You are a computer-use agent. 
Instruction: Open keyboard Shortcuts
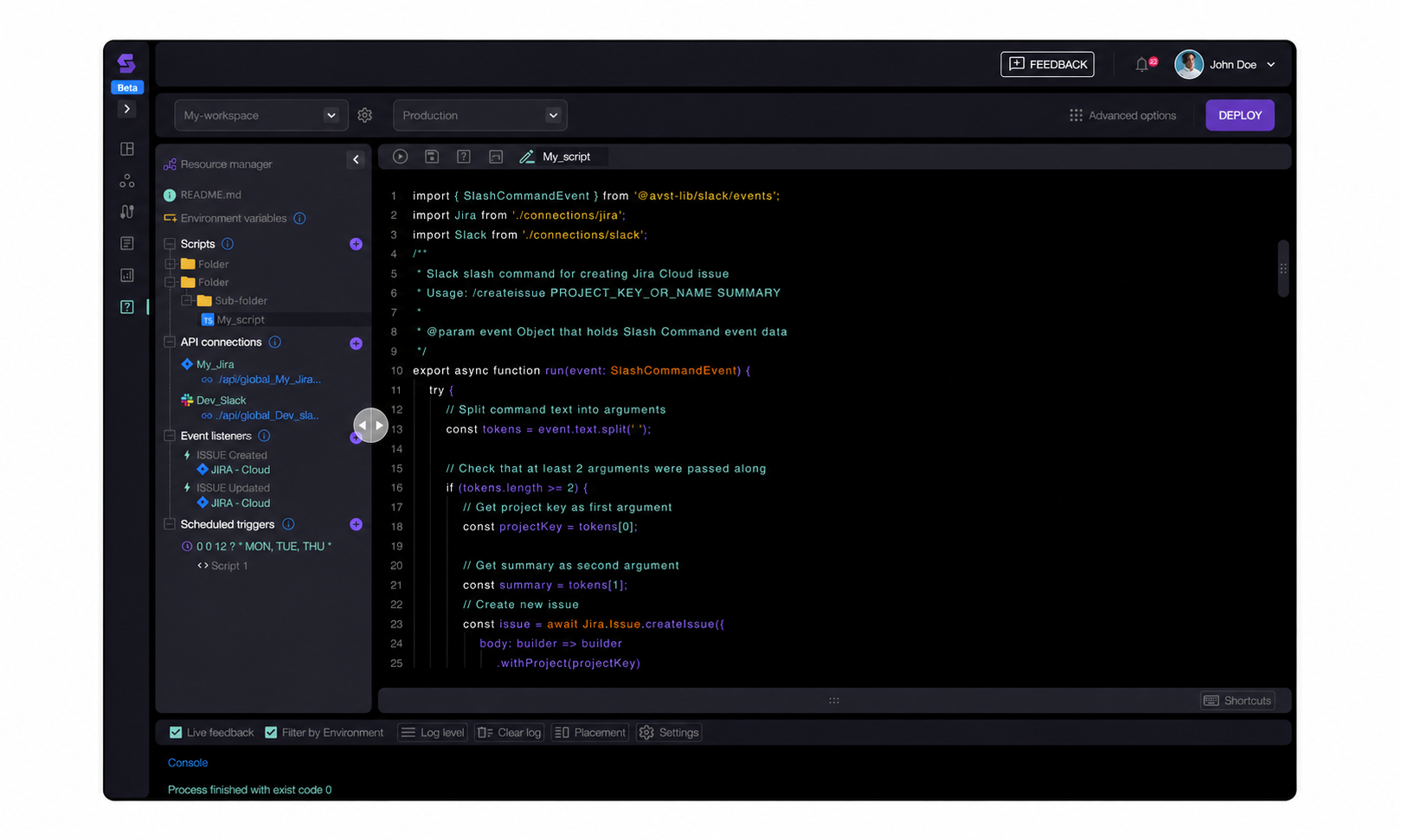[x=1237, y=701]
